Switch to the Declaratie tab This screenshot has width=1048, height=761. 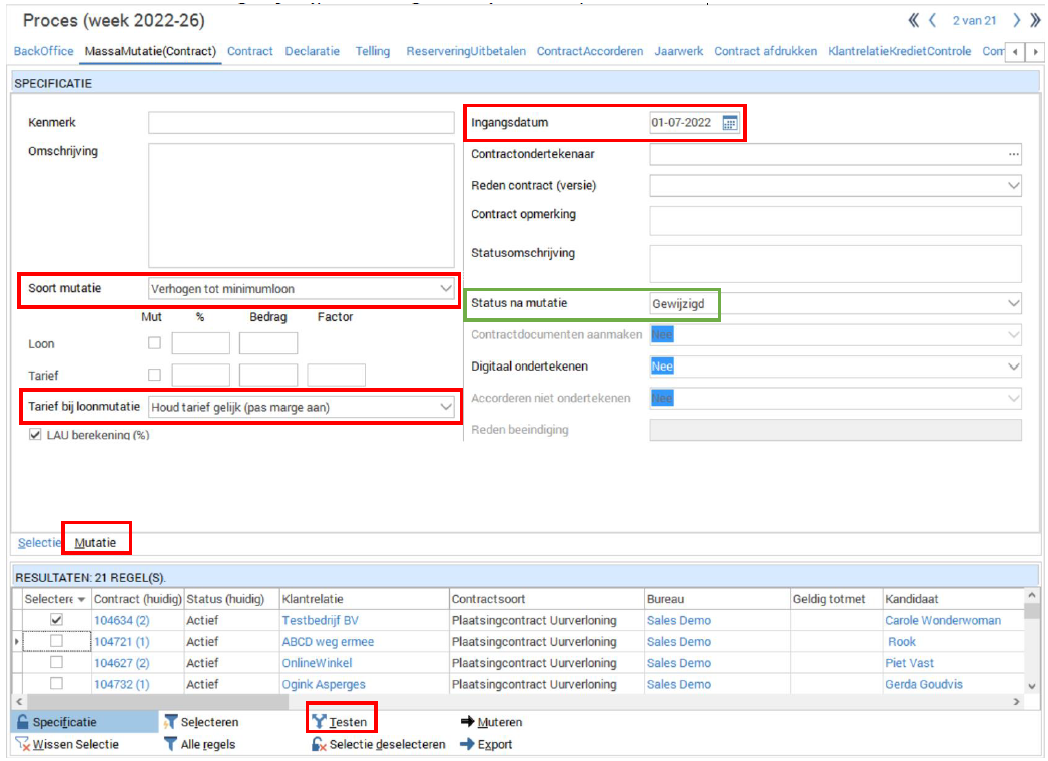[313, 51]
